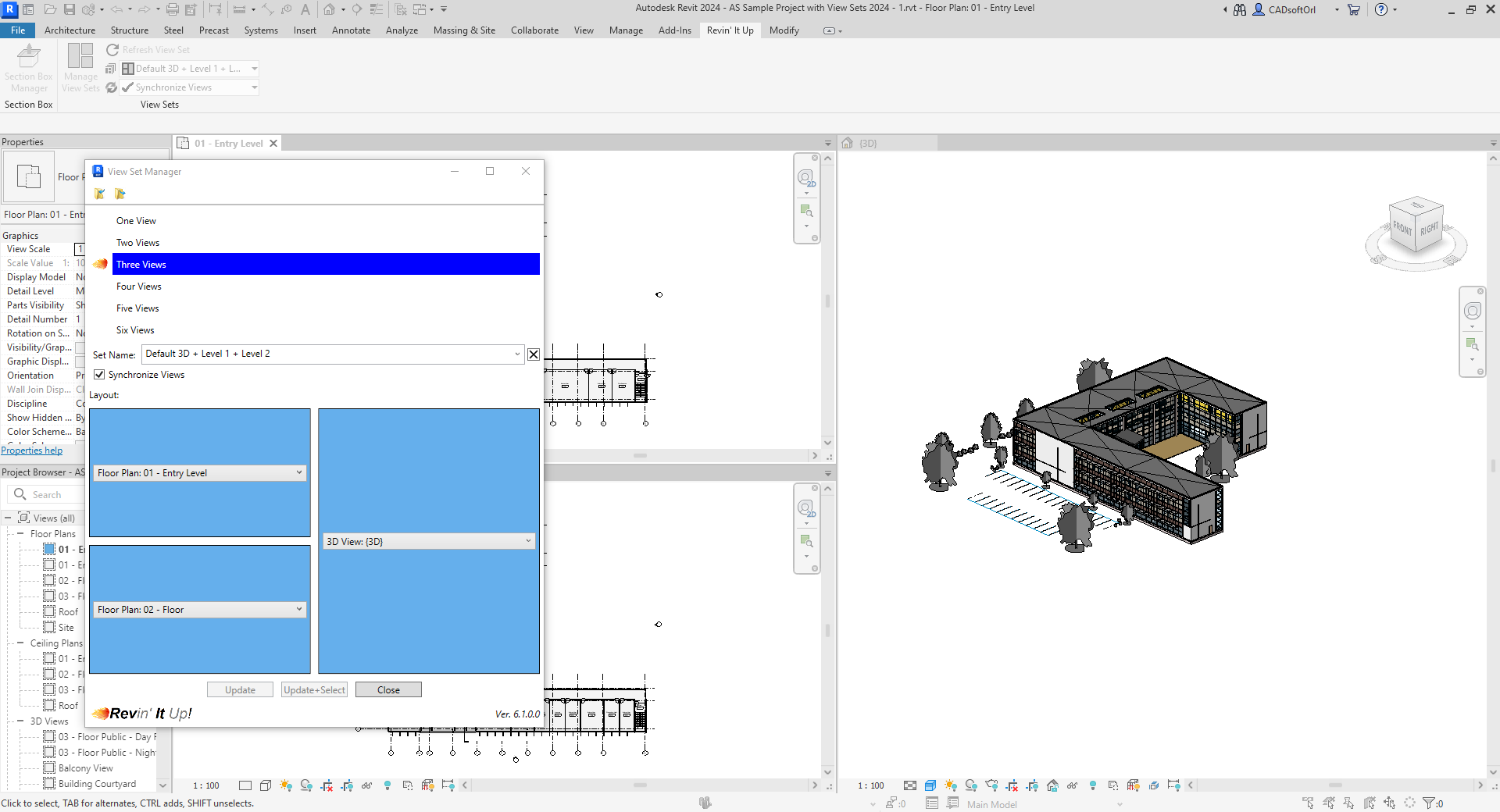Open the 3D View: {3D} layout dropdown
Image resolution: width=1500 pixels, height=812 pixels.
pos(527,541)
